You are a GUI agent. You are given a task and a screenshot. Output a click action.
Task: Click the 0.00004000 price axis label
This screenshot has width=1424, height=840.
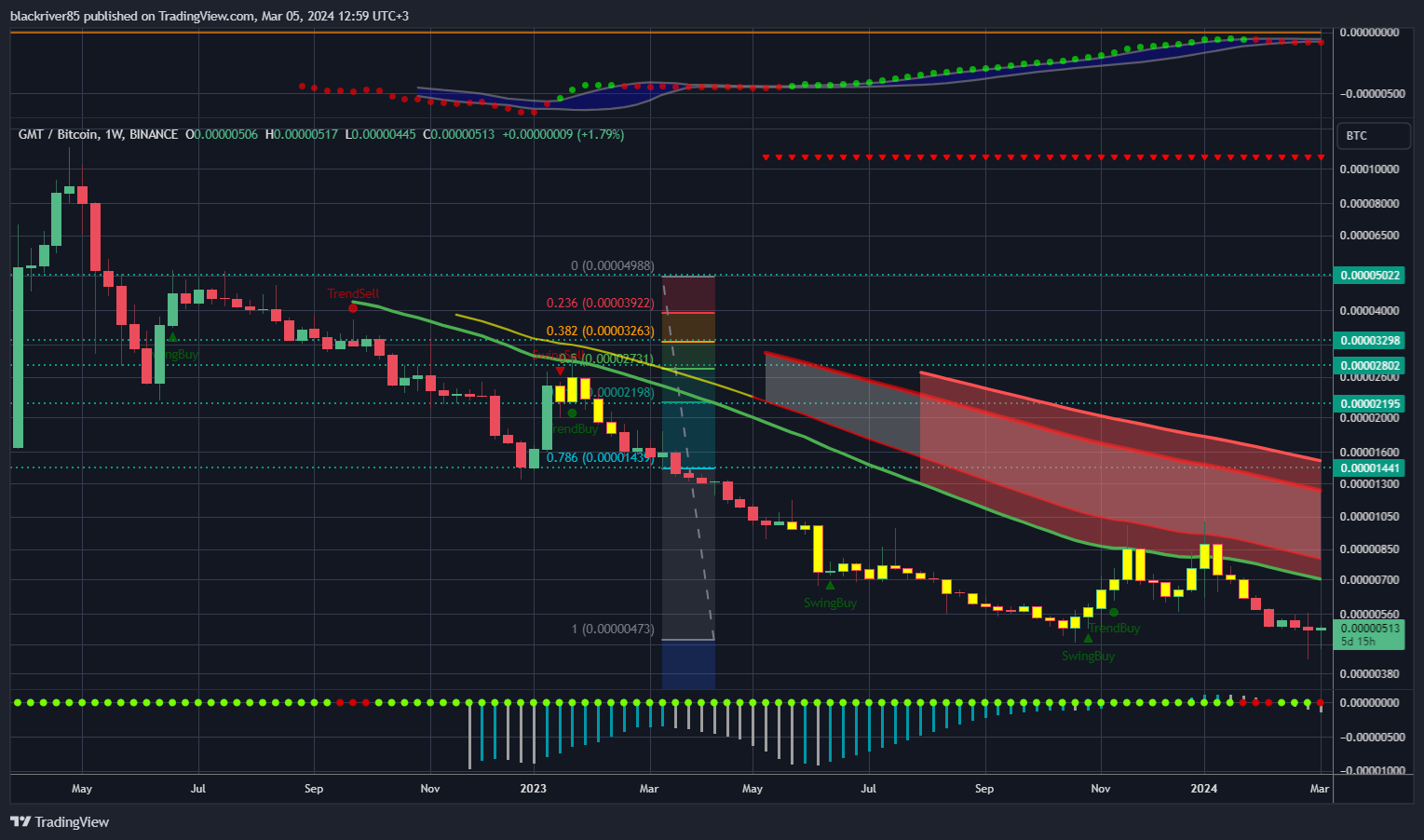(x=1369, y=311)
